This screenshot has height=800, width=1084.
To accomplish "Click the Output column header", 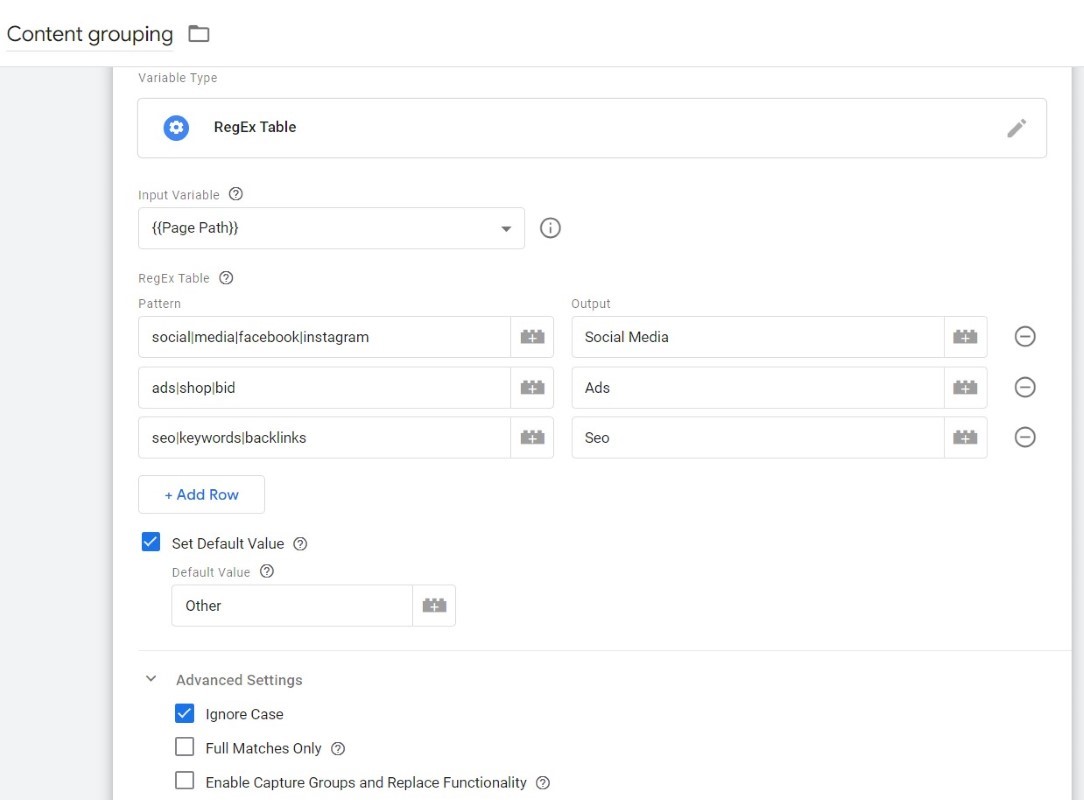I will coord(591,304).
